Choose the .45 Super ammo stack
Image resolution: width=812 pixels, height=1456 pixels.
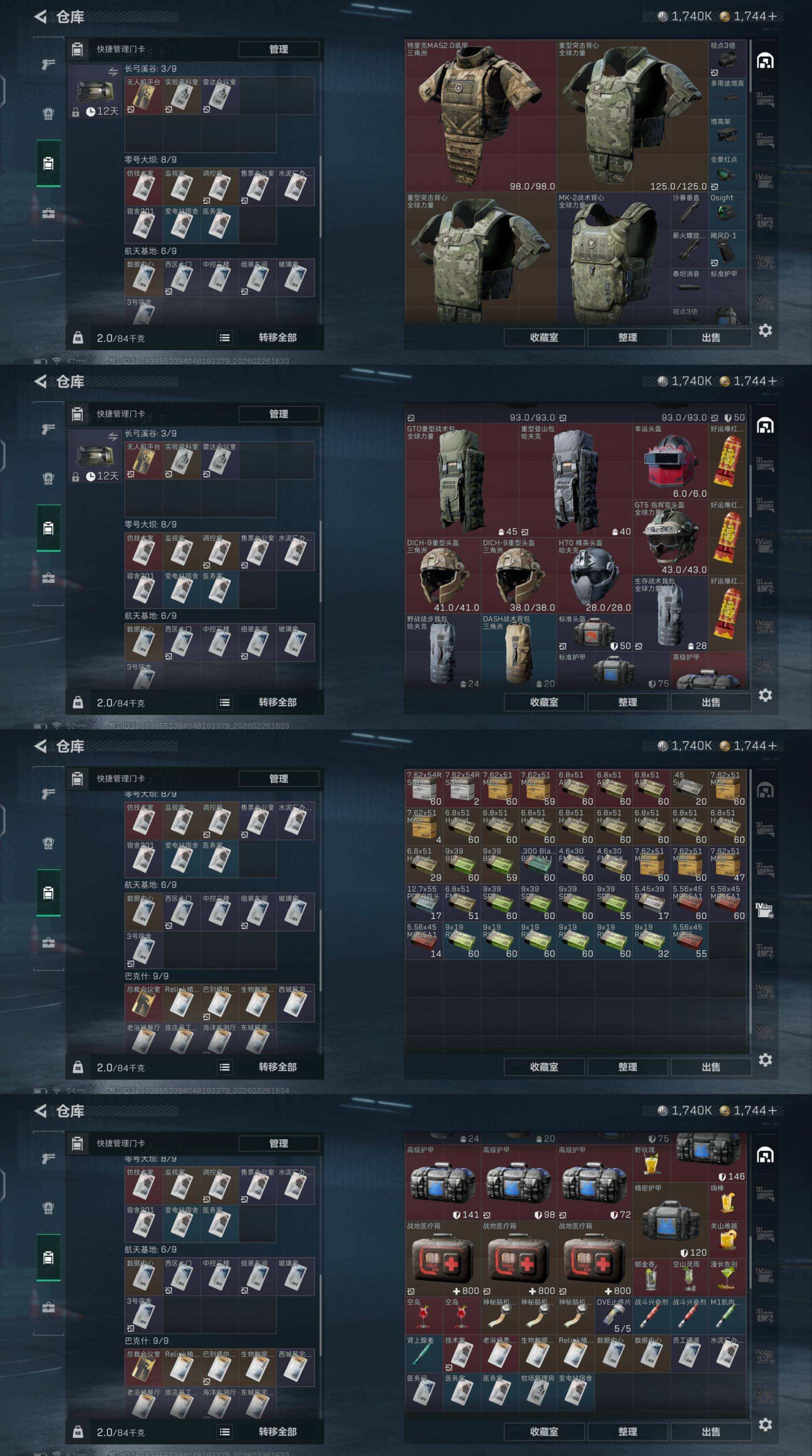point(689,789)
